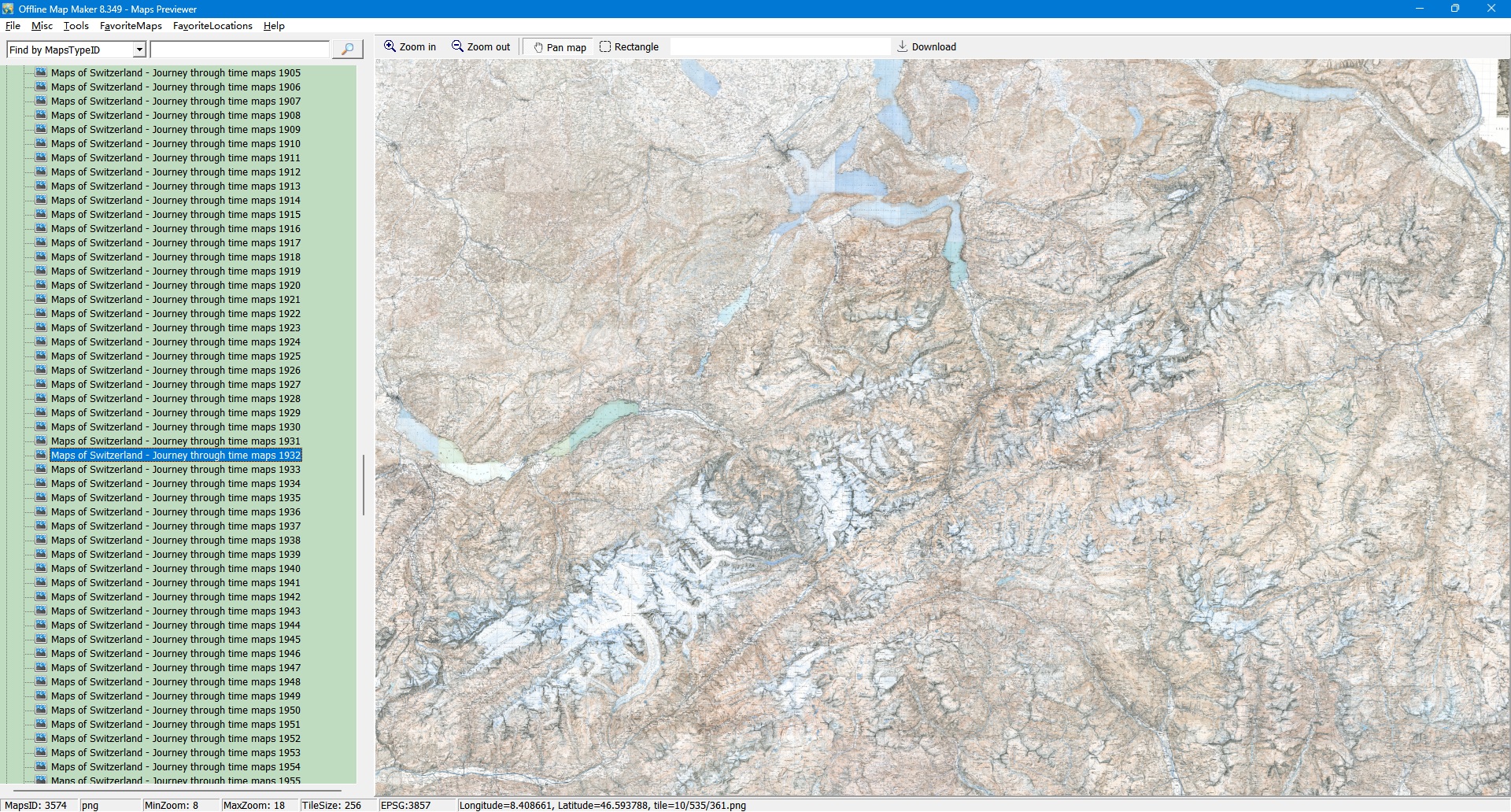Click the Download arrow icon
This screenshot has width=1511, height=812.
902,46
